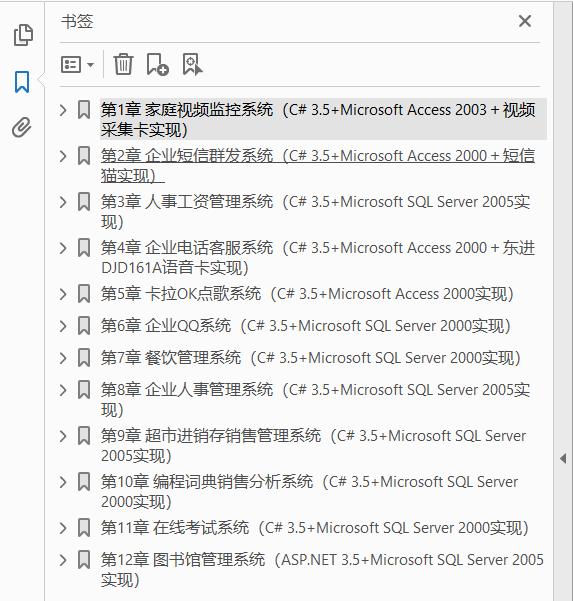This screenshot has width=573, height=601.
Task: Collapse the navigation pane with the triangle arrow
Action: pos(563,458)
